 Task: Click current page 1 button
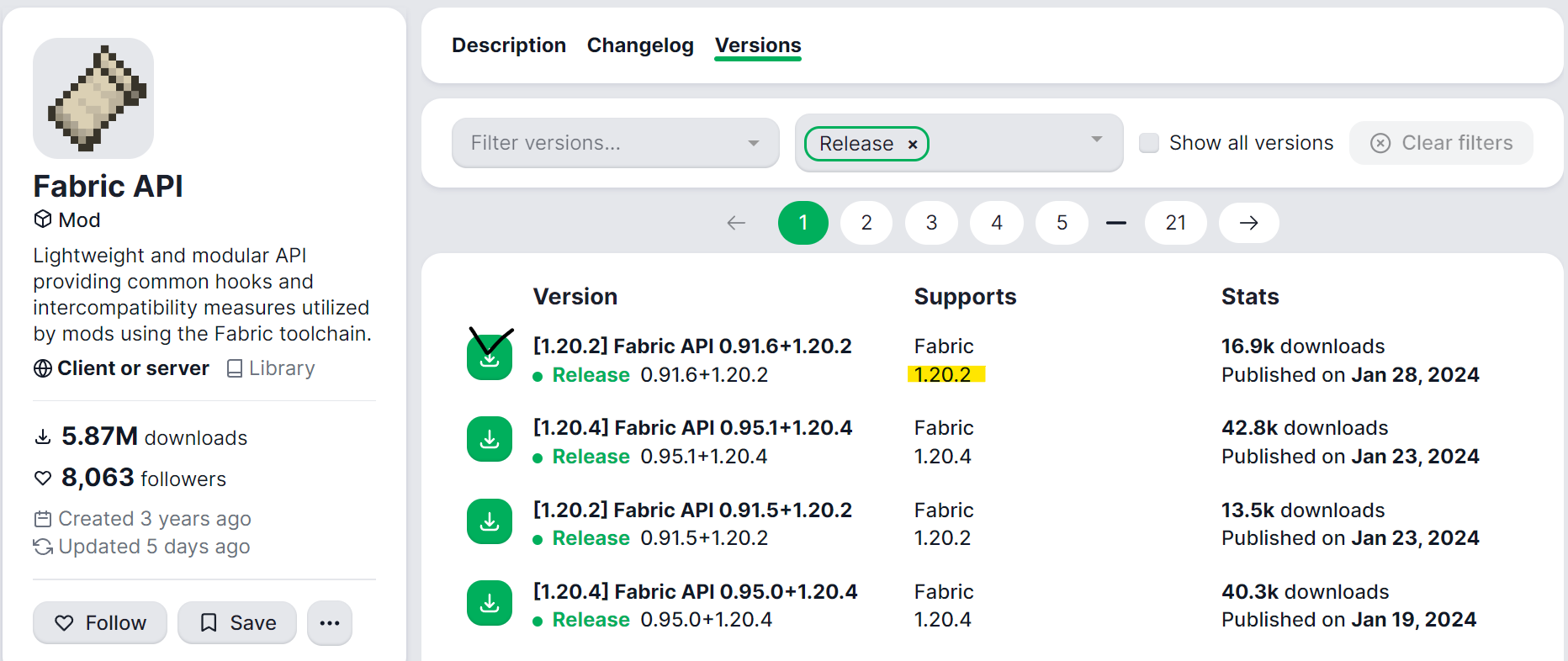803,223
